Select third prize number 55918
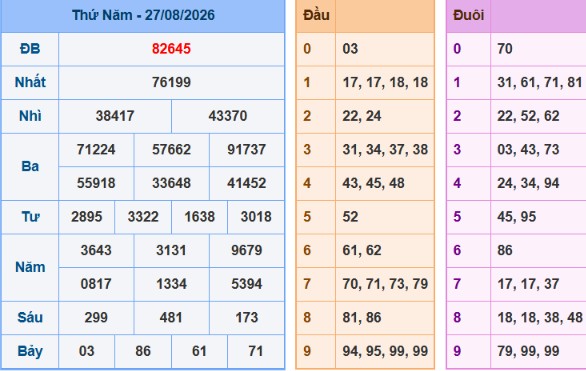This screenshot has height=371, width=586. tap(96, 183)
